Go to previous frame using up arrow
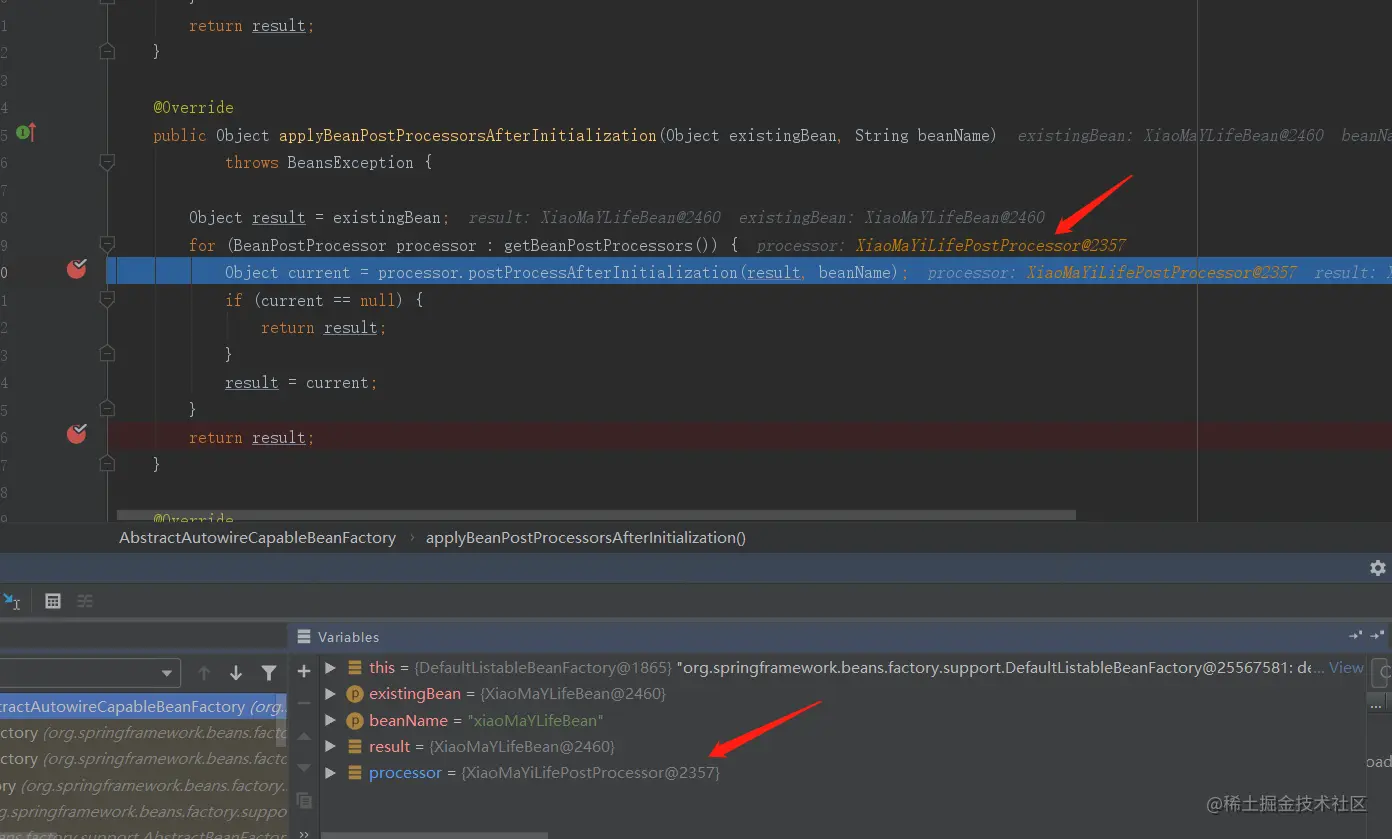Image resolution: width=1392 pixels, height=839 pixels. coord(204,673)
